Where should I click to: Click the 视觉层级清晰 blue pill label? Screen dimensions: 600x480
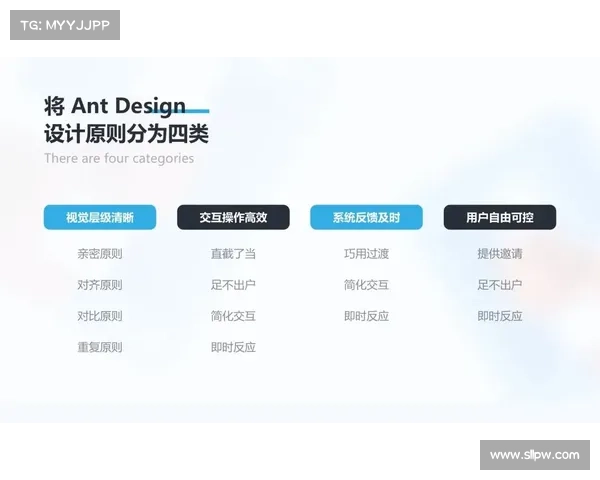click(100, 217)
